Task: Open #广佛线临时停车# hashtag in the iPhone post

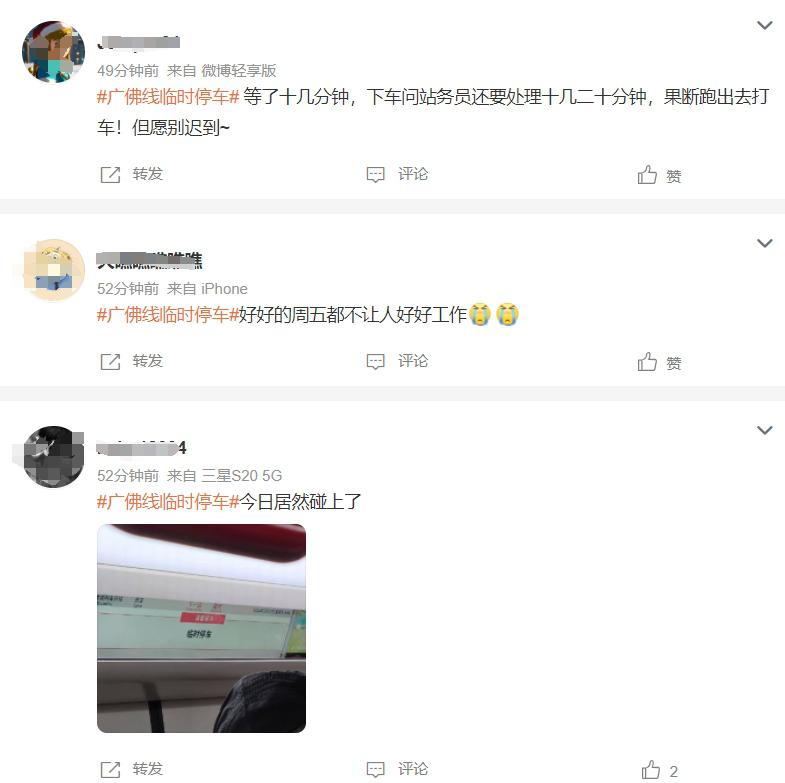Action: (168, 315)
